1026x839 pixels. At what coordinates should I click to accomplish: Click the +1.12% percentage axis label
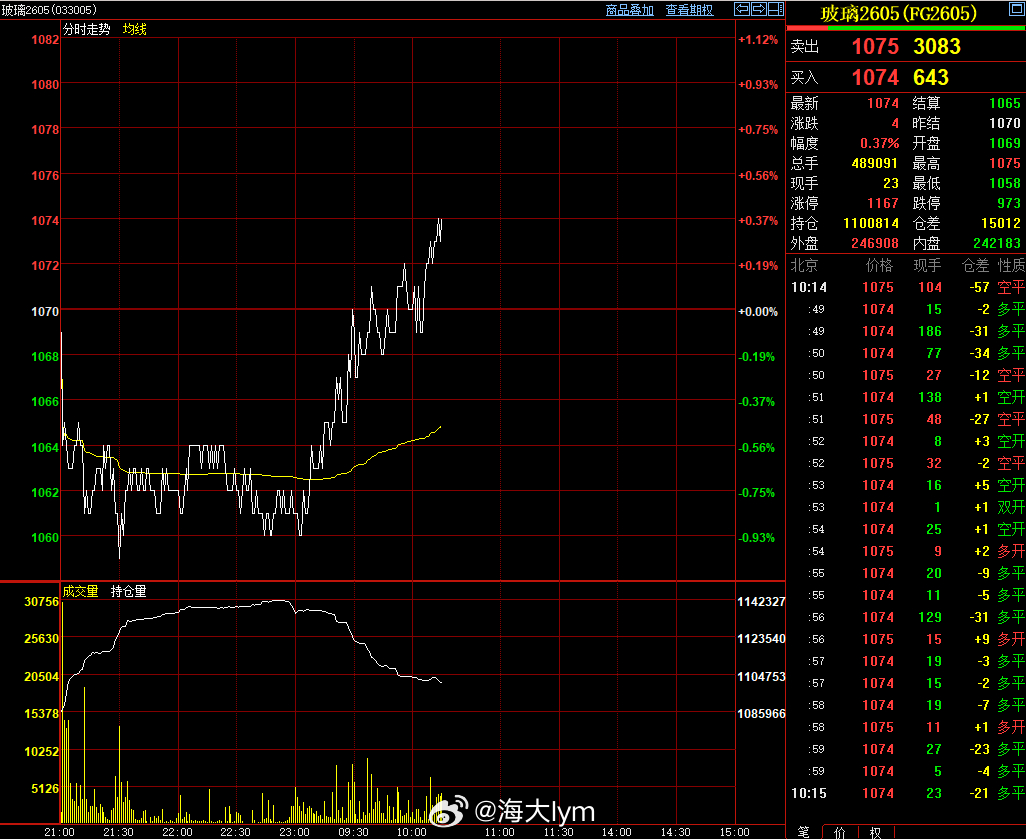click(758, 40)
